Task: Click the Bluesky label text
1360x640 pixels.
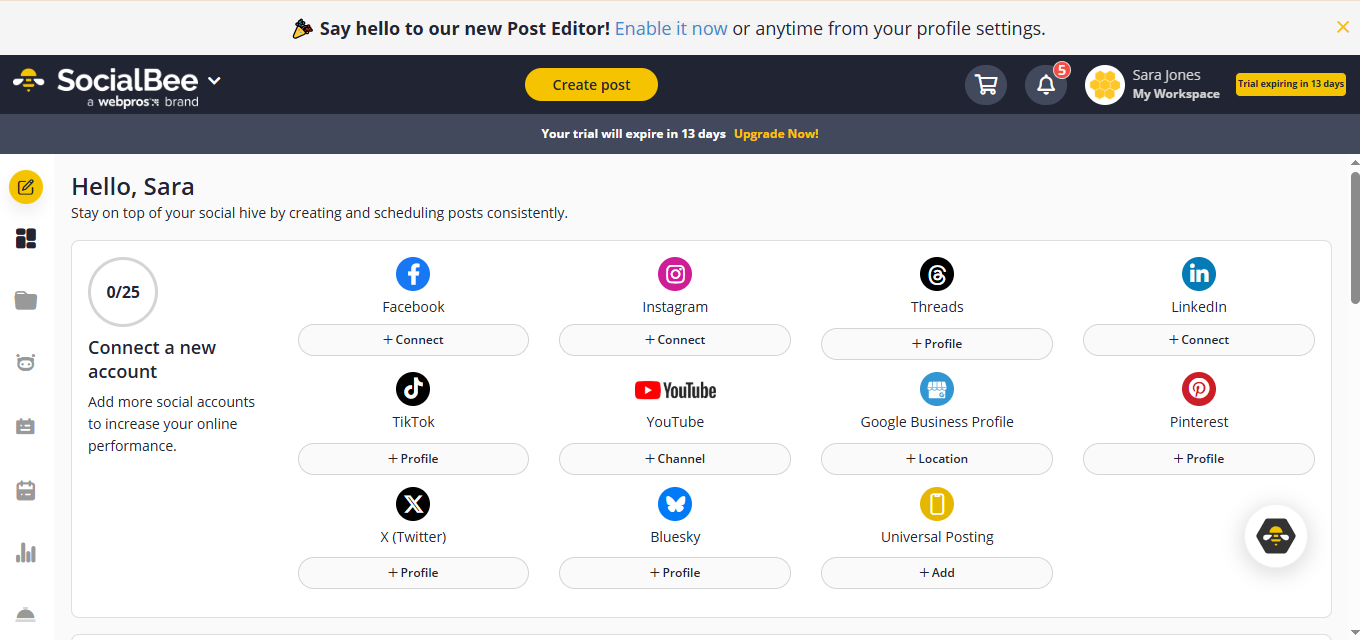Action: pyautogui.click(x=675, y=537)
